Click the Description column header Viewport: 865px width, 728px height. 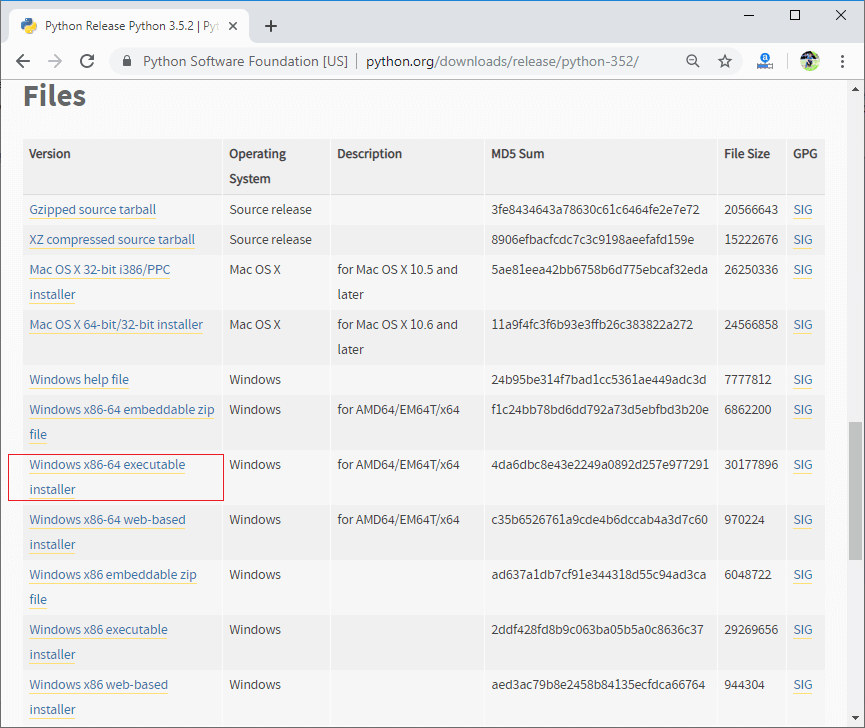point(370,154)
